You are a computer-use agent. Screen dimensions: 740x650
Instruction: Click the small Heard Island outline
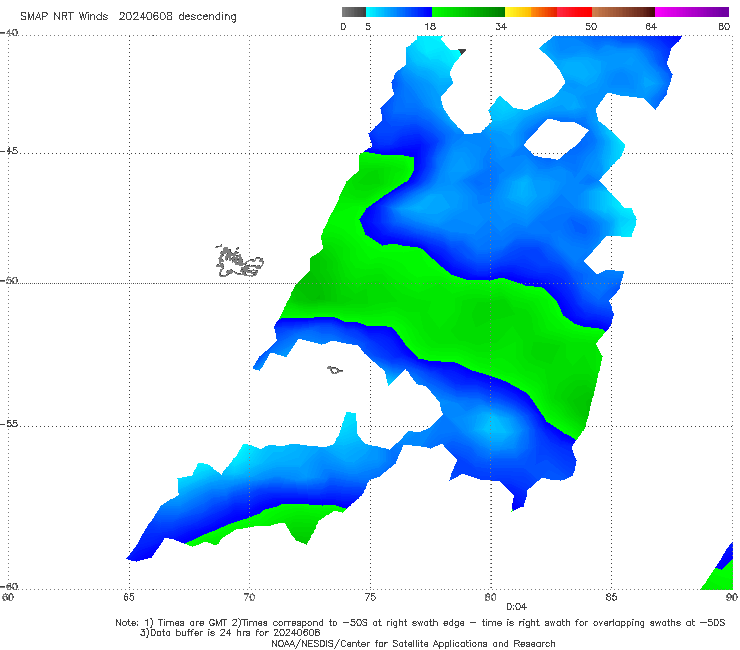(x=335, y=370)
